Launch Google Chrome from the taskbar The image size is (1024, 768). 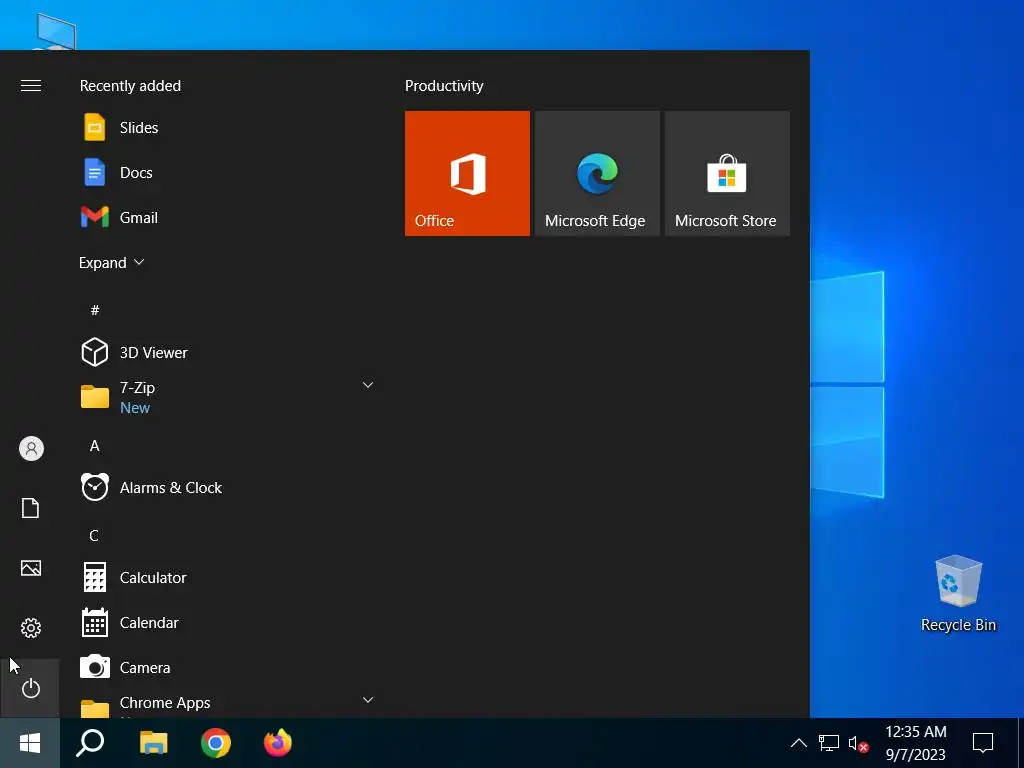[216, 743]
